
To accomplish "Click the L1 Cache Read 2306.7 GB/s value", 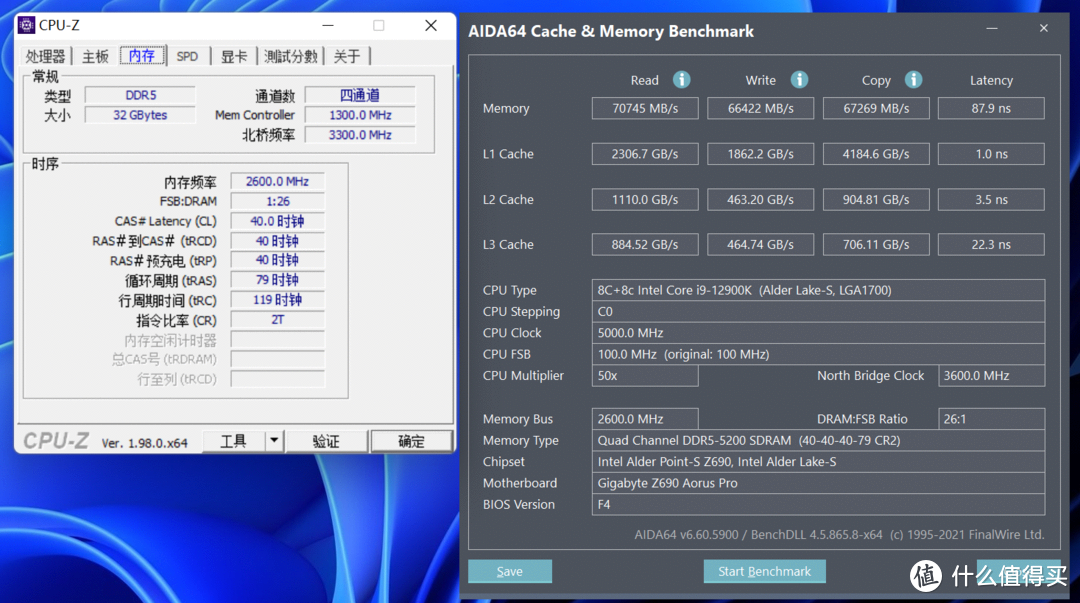I will [x=645, y=154].
